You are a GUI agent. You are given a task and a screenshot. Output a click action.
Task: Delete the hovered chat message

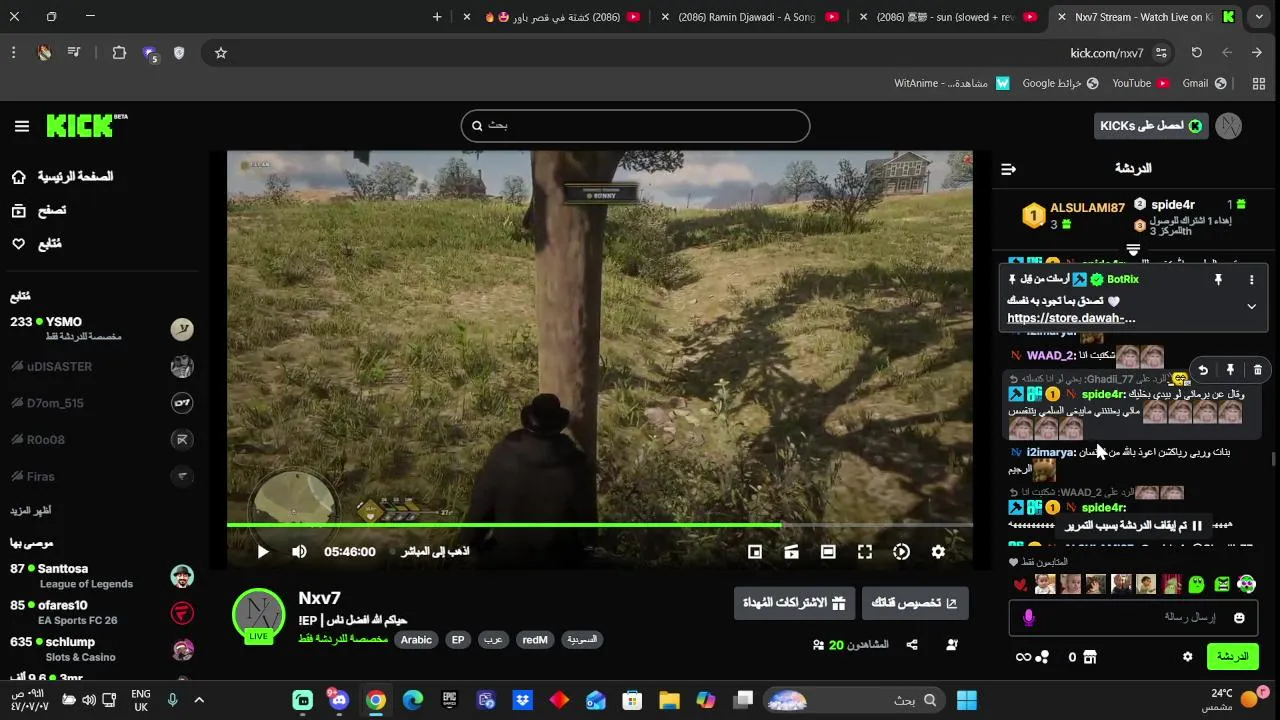[1257, 370]
